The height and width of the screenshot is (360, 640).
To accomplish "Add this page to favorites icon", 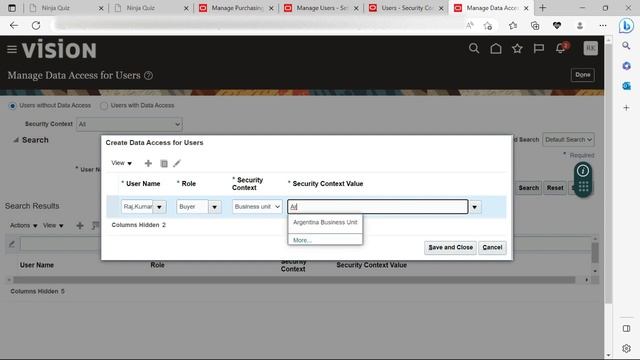I will (x=488, y=25).
